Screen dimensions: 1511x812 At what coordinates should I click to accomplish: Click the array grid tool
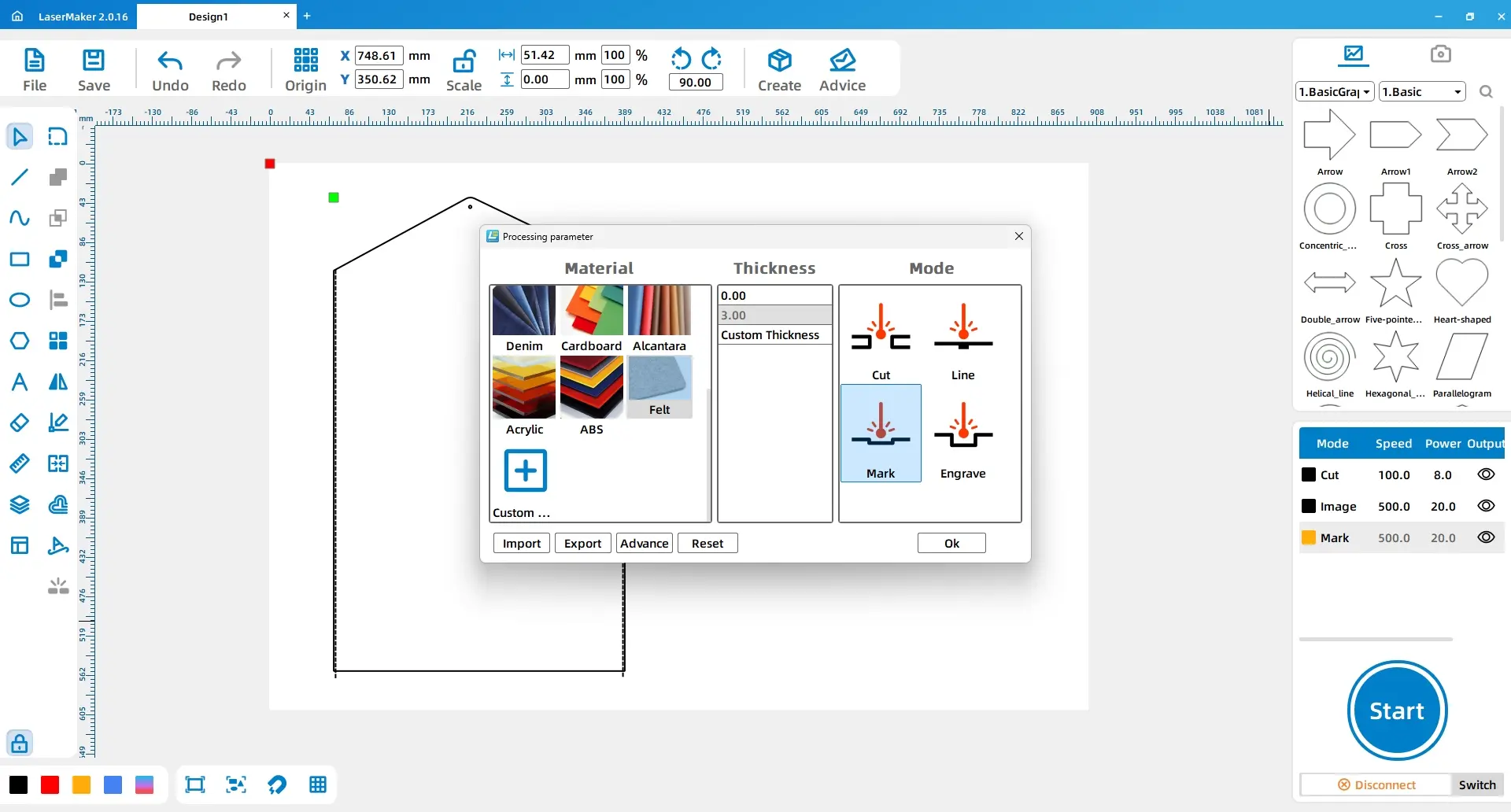pos(58,341)
